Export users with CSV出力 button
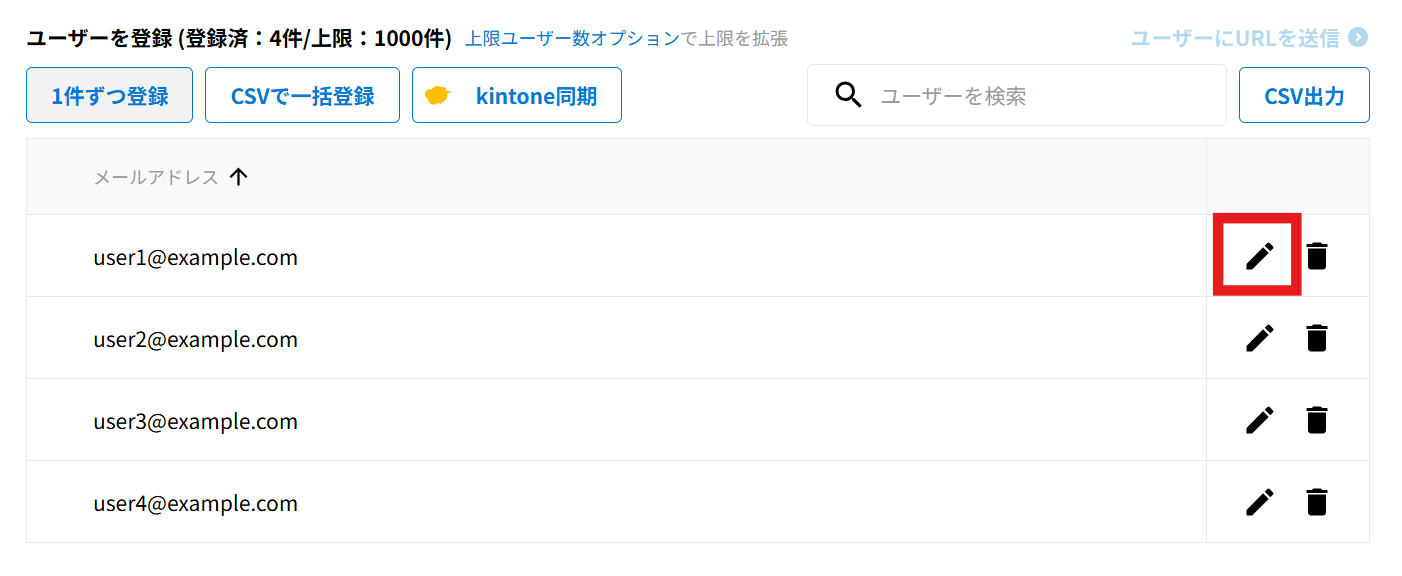 pyautogui.click(x=1304, y=96)
